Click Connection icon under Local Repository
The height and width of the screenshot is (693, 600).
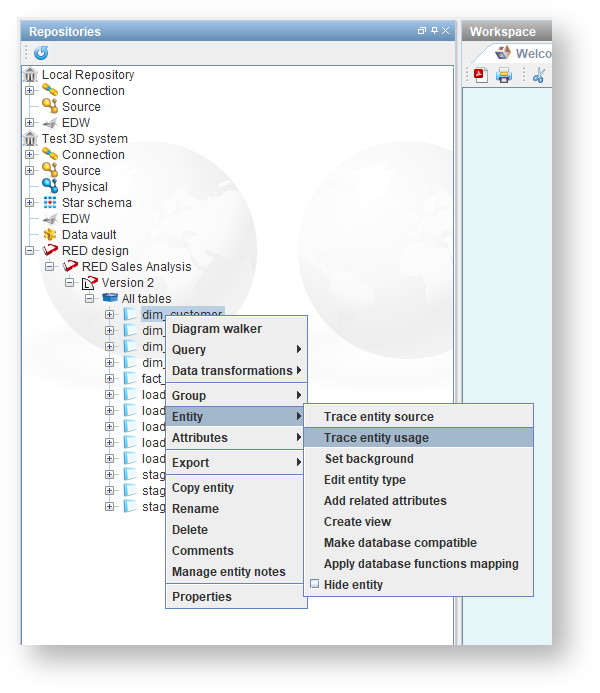(x=50, y=91)
